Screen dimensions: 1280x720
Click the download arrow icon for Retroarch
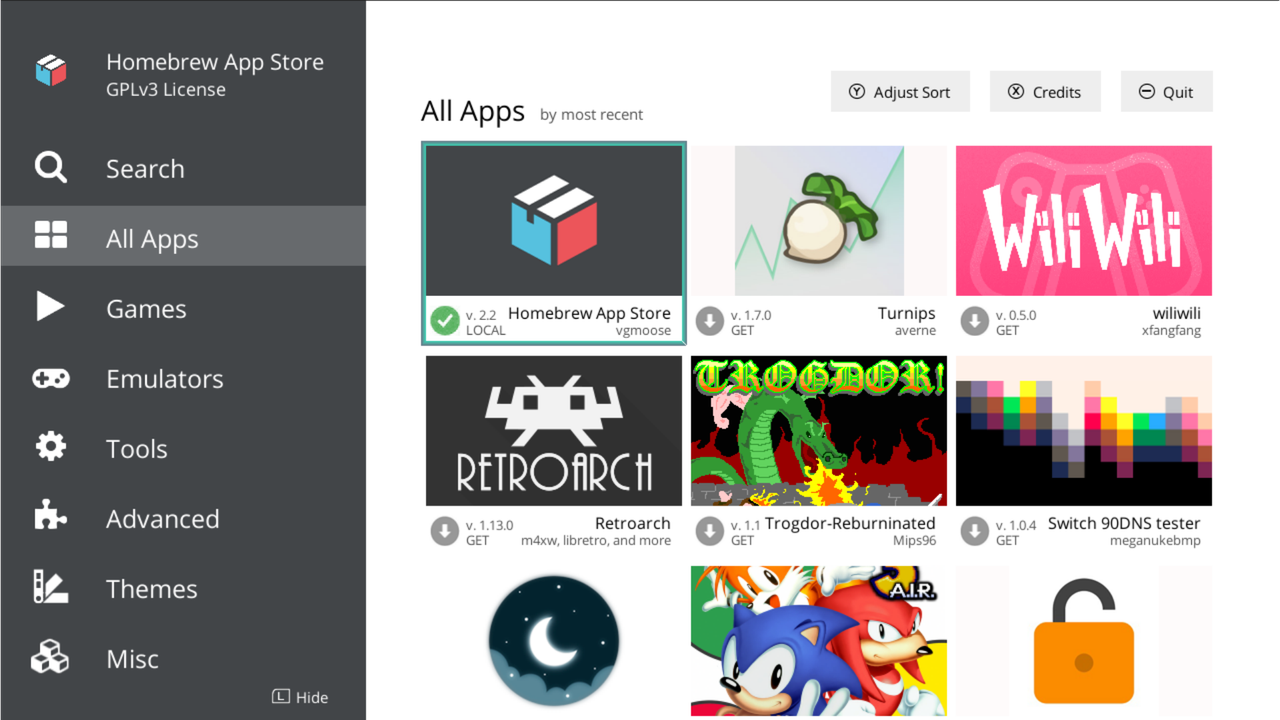pos(445,531)
